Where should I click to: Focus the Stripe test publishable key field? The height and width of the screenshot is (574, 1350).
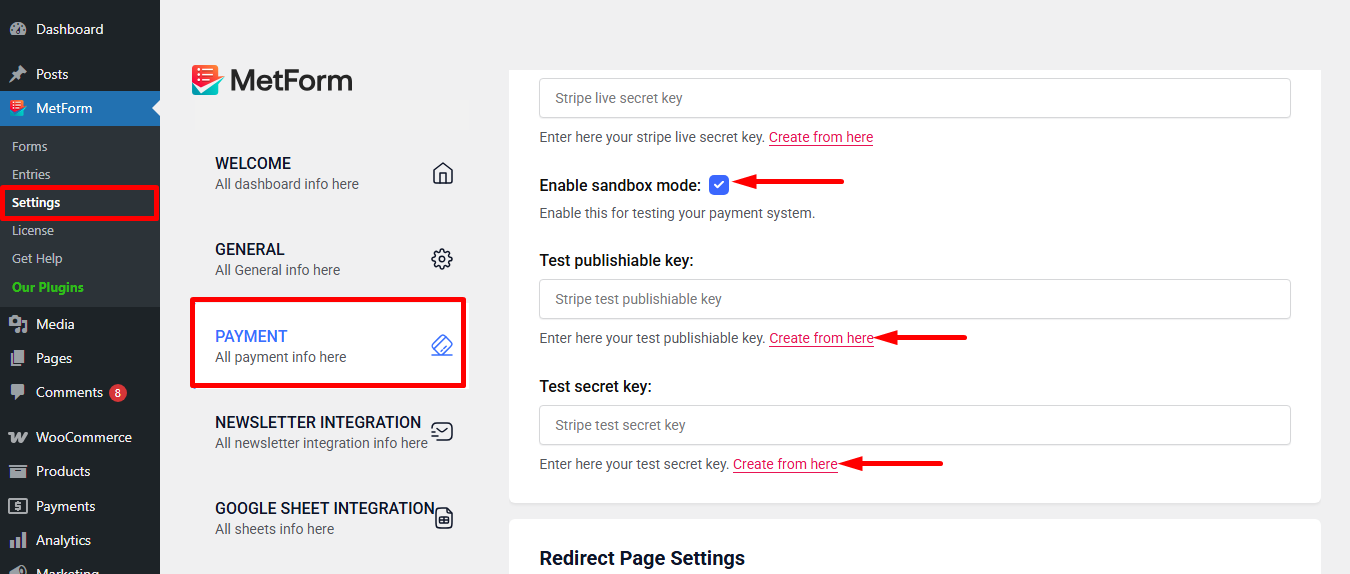point(914,299)
